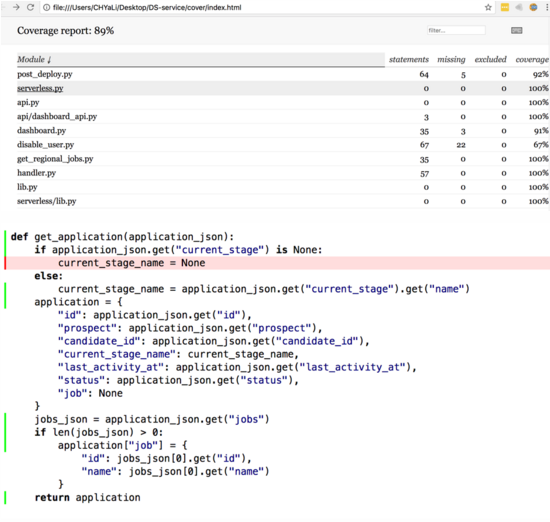The height and width of the screenshot is (522, 550).
Task: Open handler.py module report
Action: 36,173
